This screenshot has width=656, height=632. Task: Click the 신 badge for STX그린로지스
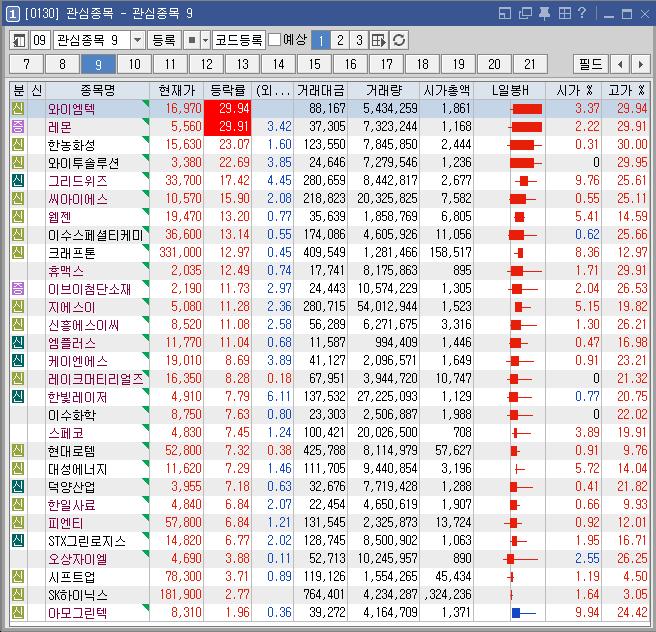point(18,540)
